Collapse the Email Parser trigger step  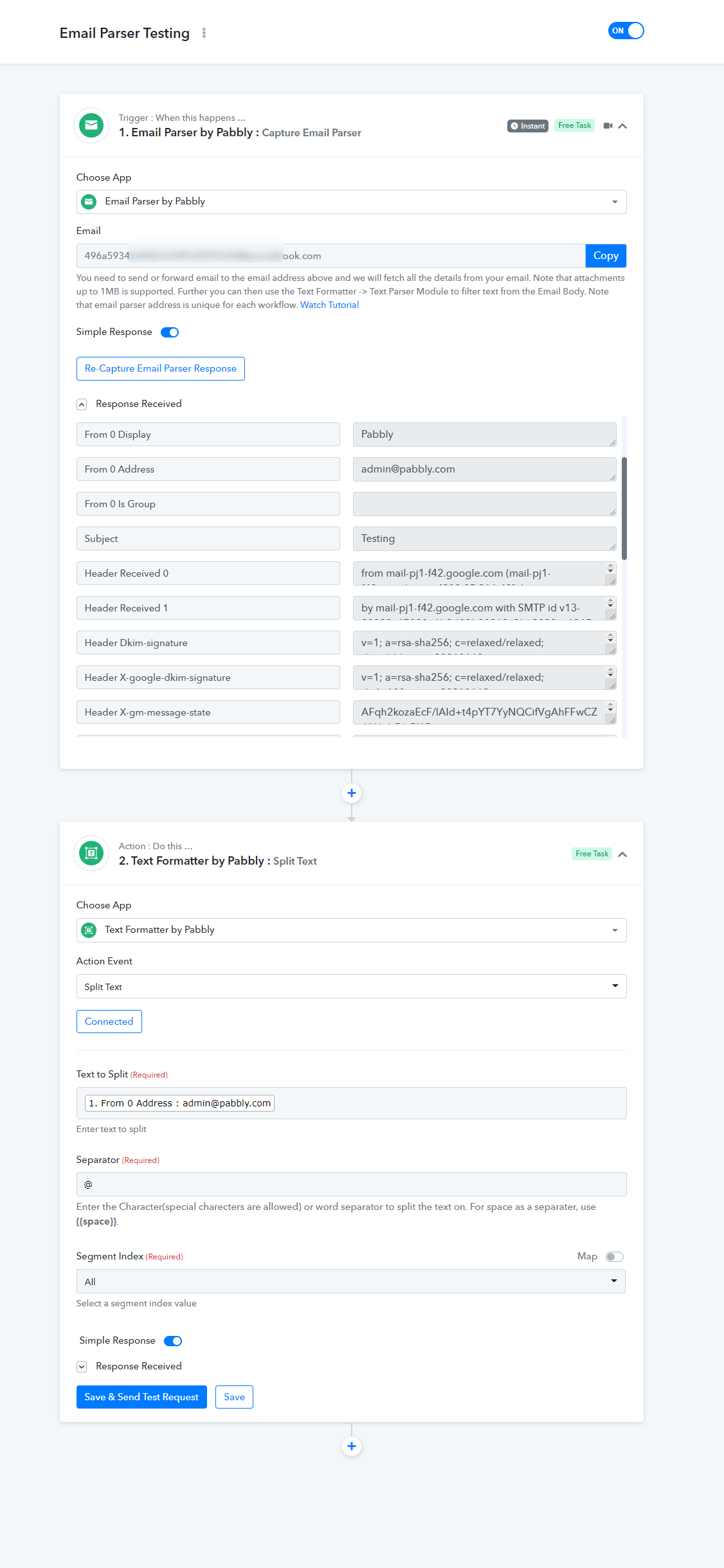(622, 126)
